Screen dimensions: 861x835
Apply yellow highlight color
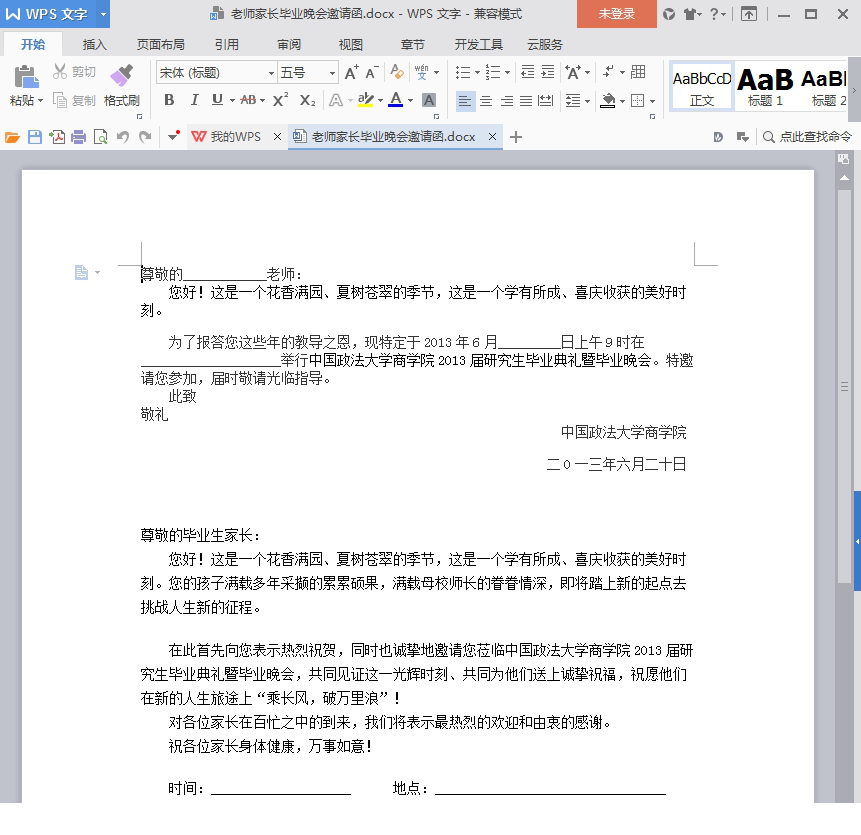click(x=365, y=100)
